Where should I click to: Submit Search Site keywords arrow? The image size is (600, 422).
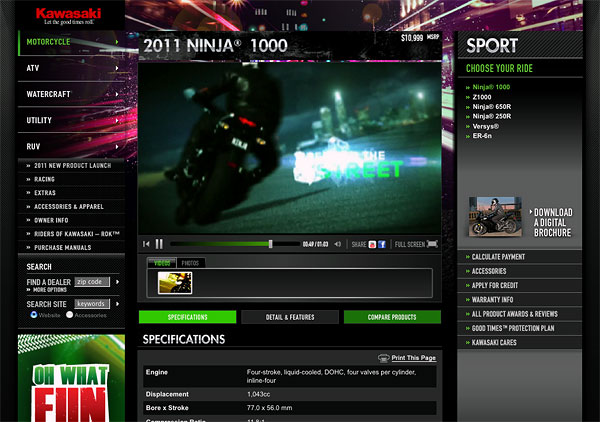117,304
